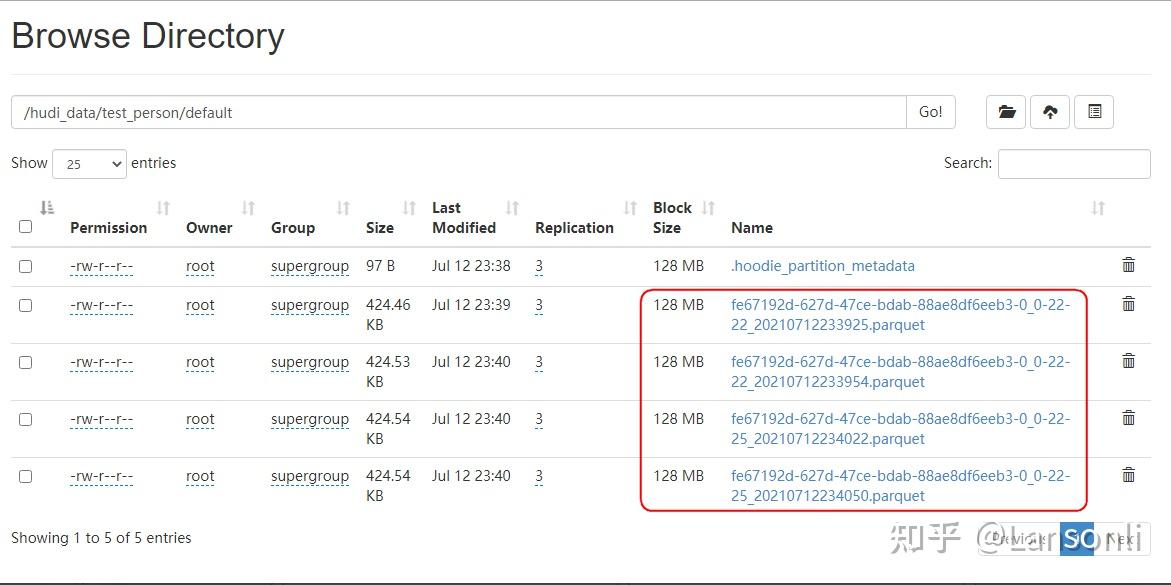1171x585 pixels.
Task: Check the box for the 20210712234050.parquet row
Action: click(x=25, y=476)
